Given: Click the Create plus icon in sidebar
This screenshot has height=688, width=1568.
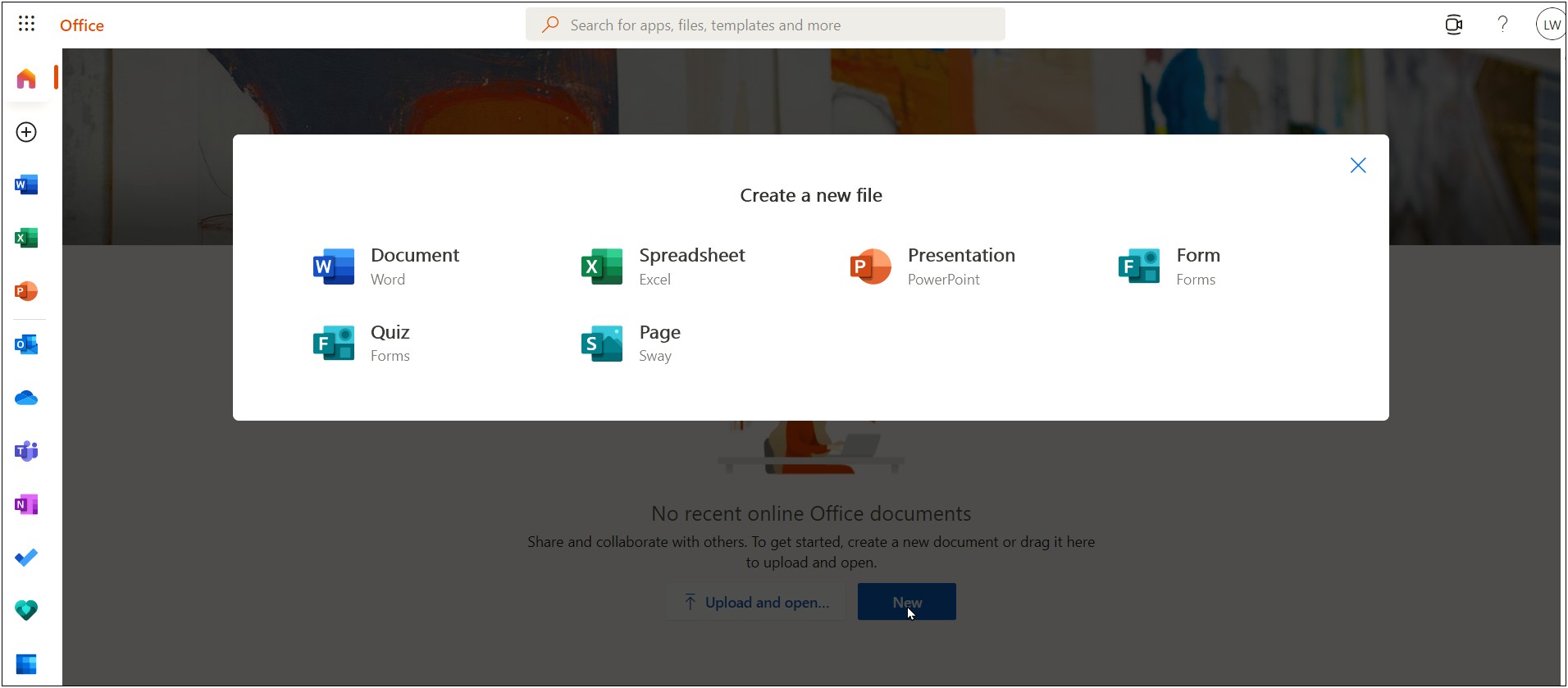Looking at the screenshot, I should coord(26,132).
